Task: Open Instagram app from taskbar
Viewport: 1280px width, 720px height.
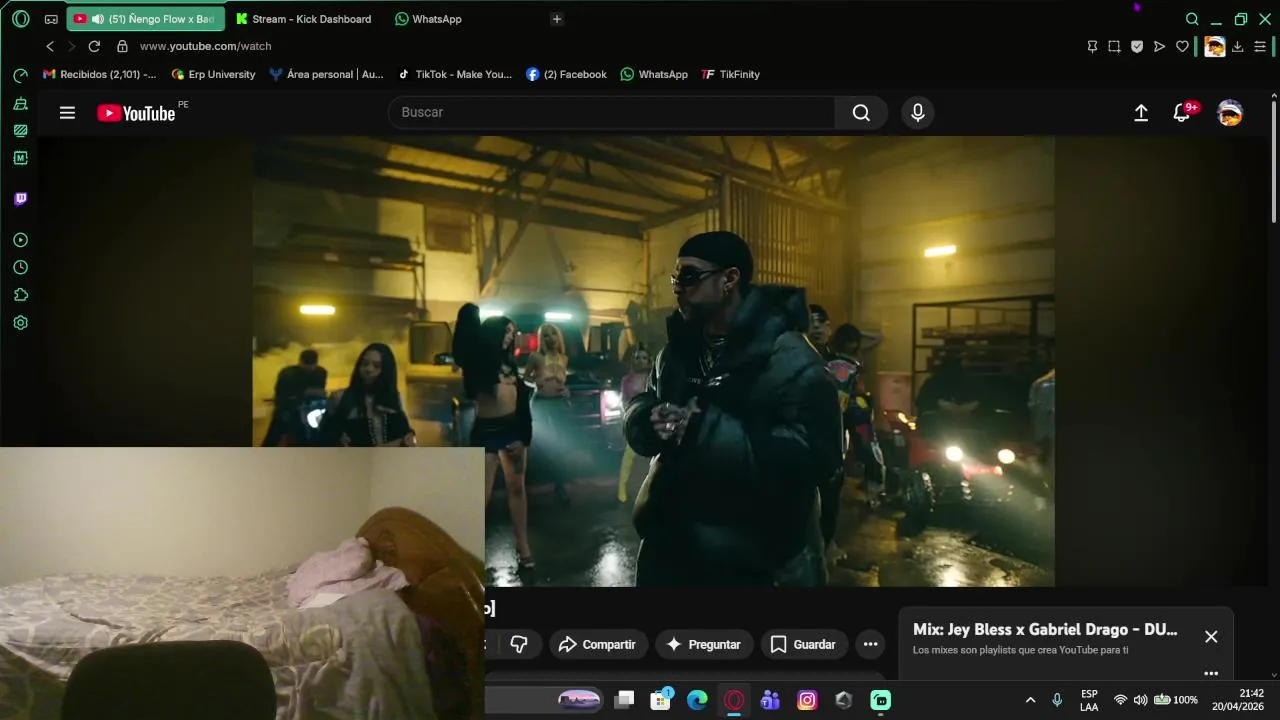Action: point(807,700)
